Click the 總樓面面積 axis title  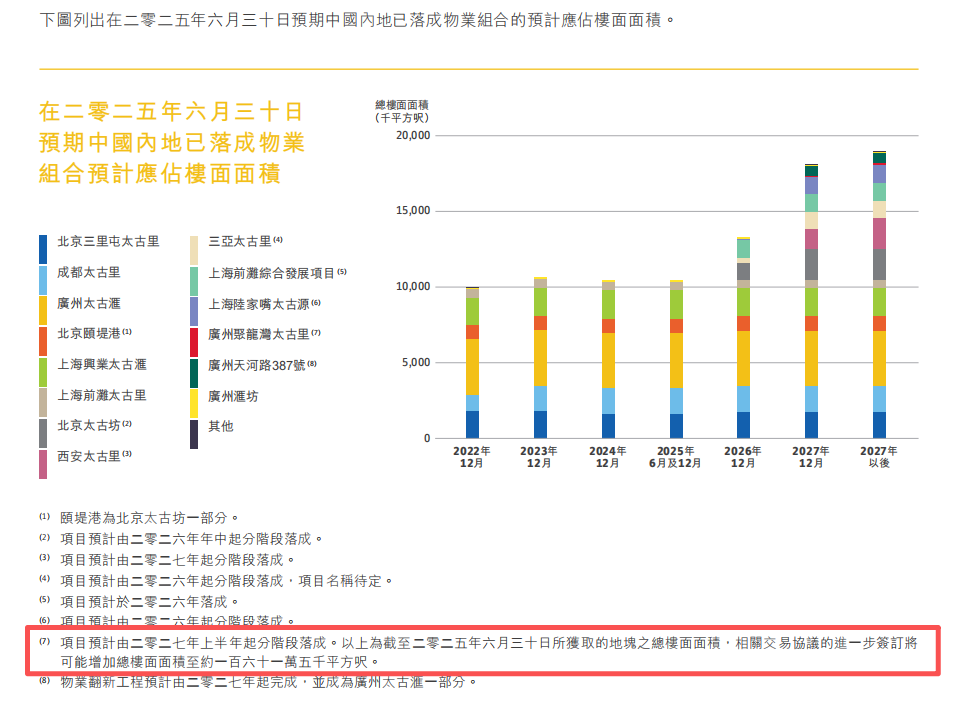401,105
